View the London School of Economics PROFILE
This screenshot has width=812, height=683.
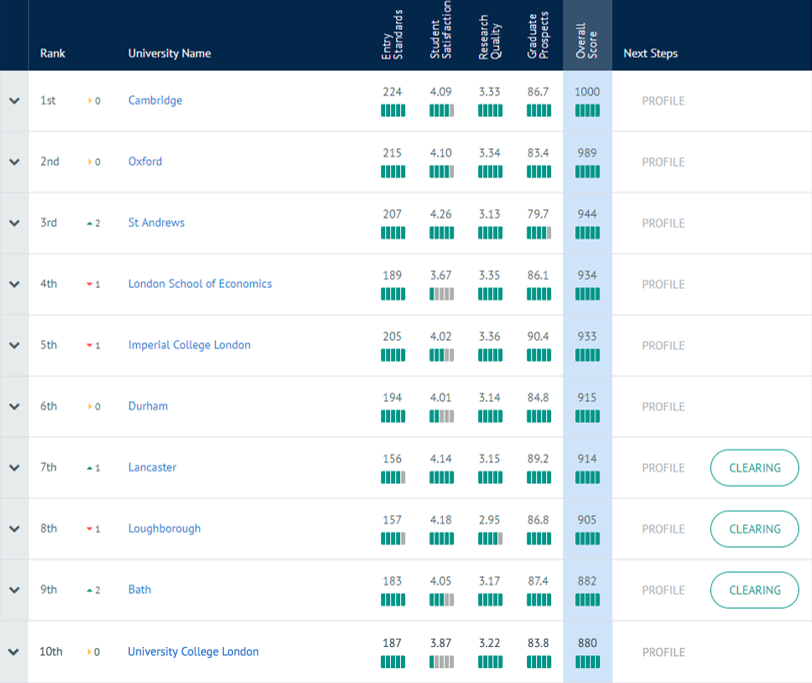point(663,284)
